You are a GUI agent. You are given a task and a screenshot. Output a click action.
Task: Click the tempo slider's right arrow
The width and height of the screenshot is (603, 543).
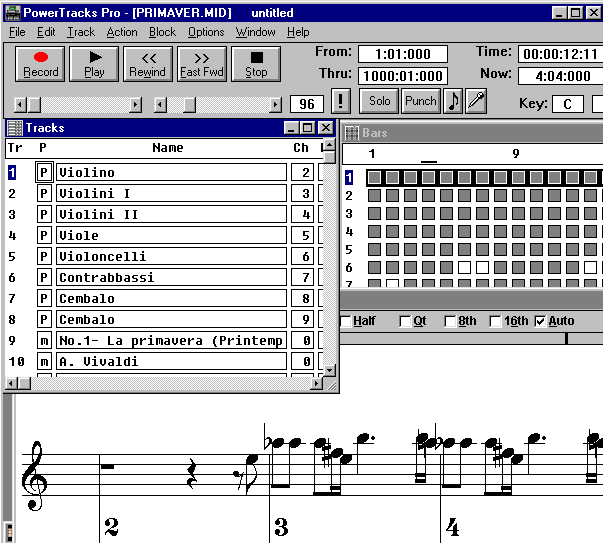pyautogui.click(x=275, y=105)
